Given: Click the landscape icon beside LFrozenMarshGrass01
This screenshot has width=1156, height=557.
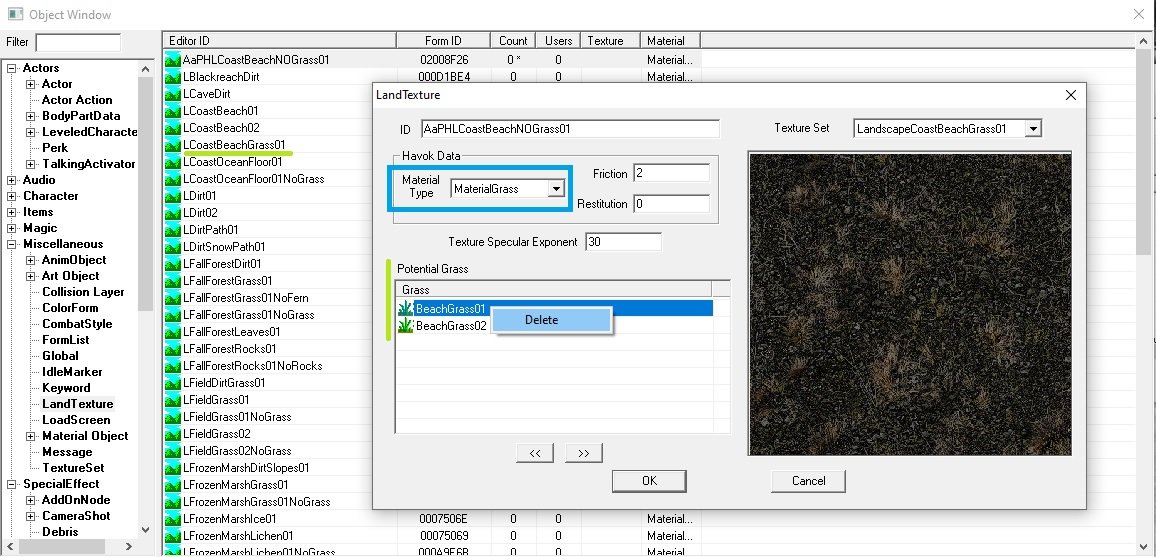Looking at the screenshot, I should click(x=173, y=484).
